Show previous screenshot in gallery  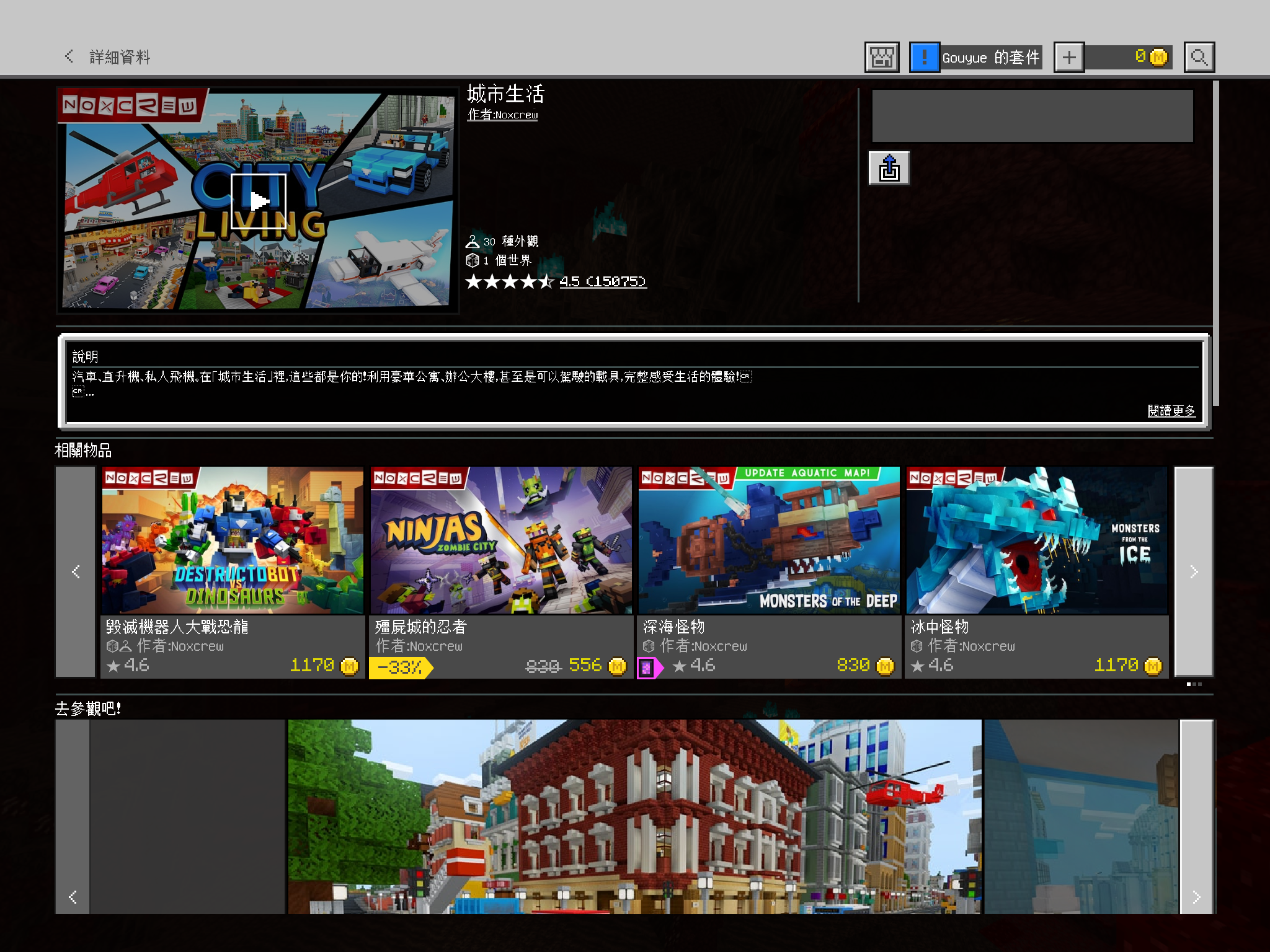click(73, 896)
